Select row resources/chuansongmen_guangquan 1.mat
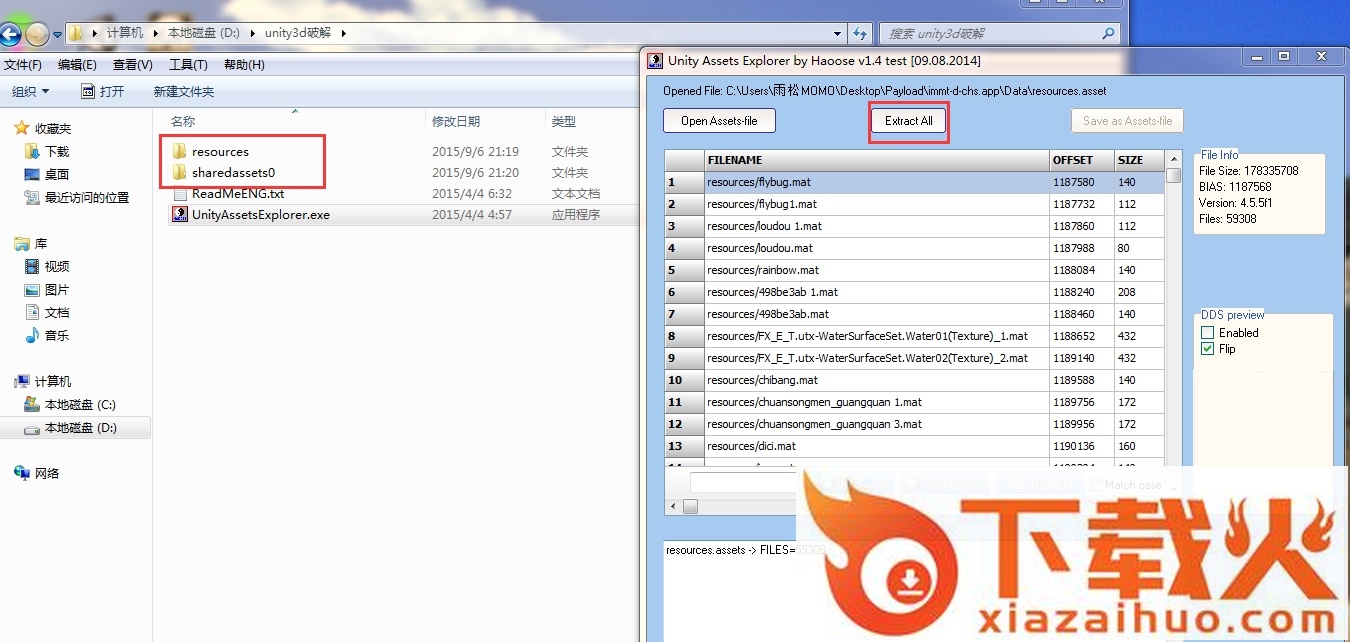1350x642 pixels. pos(914,402)
